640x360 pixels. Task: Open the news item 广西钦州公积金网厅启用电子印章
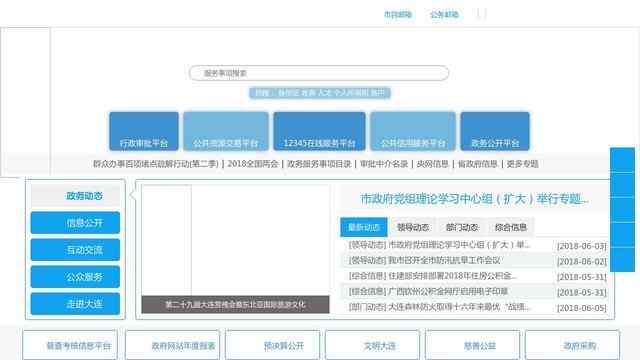coord(428,291)
